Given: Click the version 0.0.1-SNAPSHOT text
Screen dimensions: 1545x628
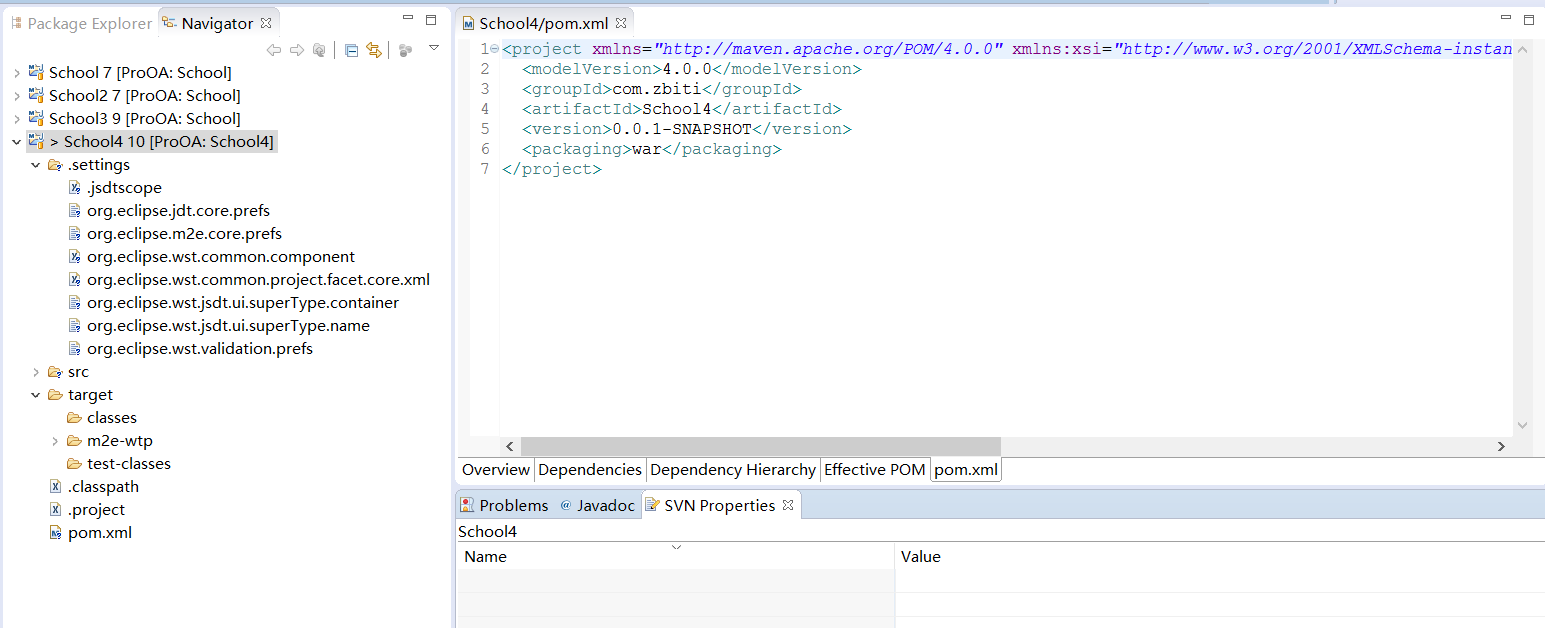Looking at the screenshot, I should click(x=682, y=129).
